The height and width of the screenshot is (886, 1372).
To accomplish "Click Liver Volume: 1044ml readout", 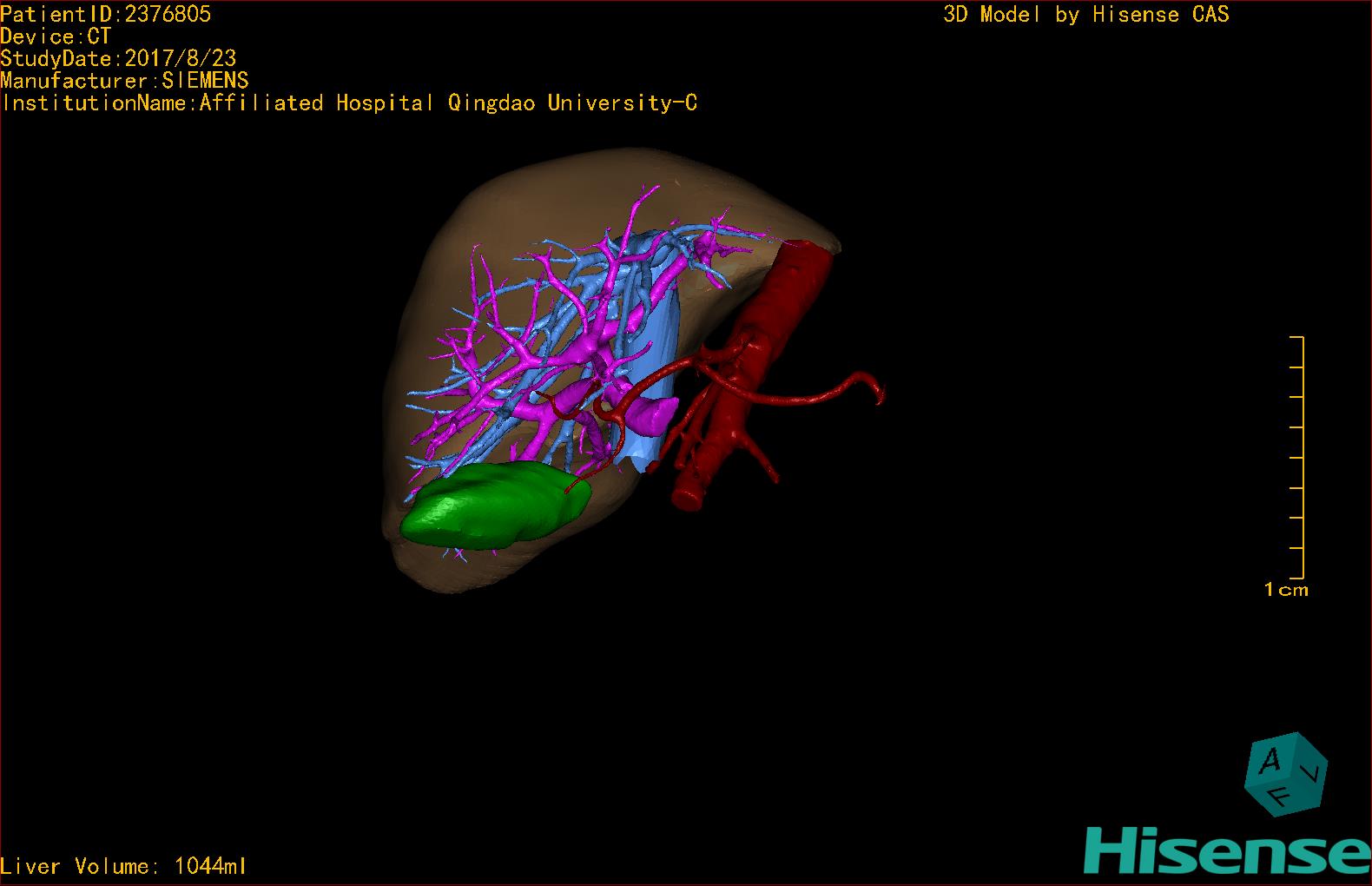I will click(x=123, y=866).
